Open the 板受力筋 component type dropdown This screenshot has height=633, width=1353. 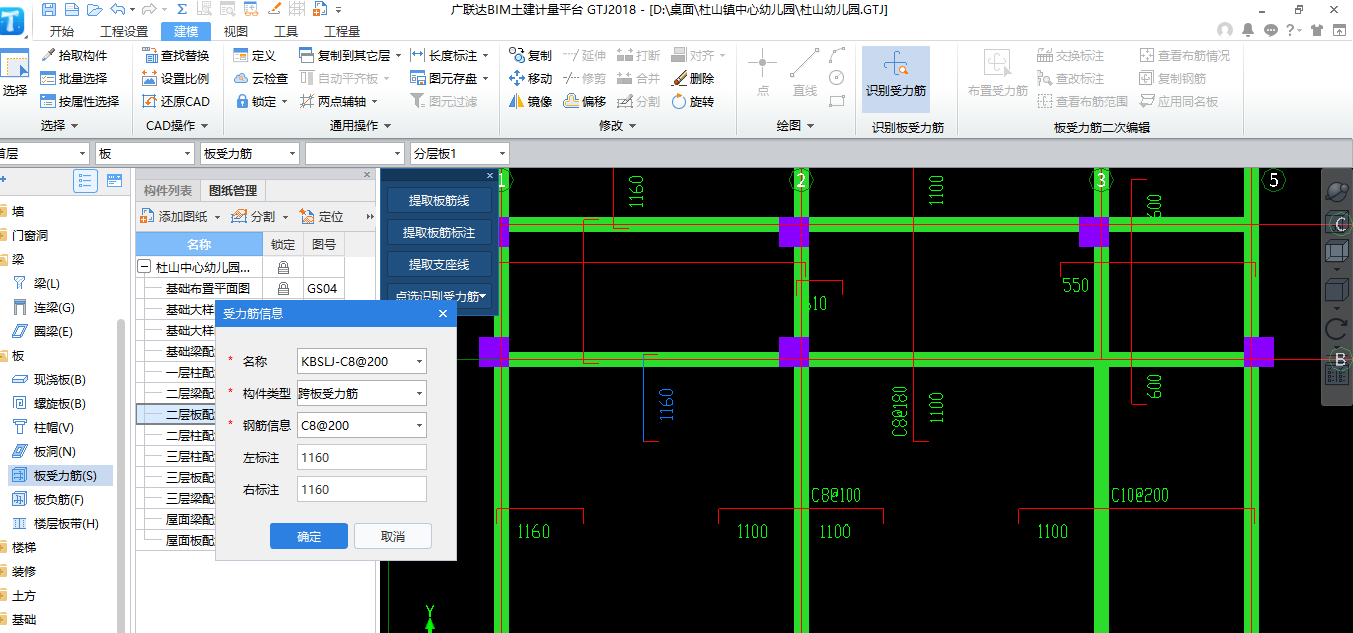291,154
